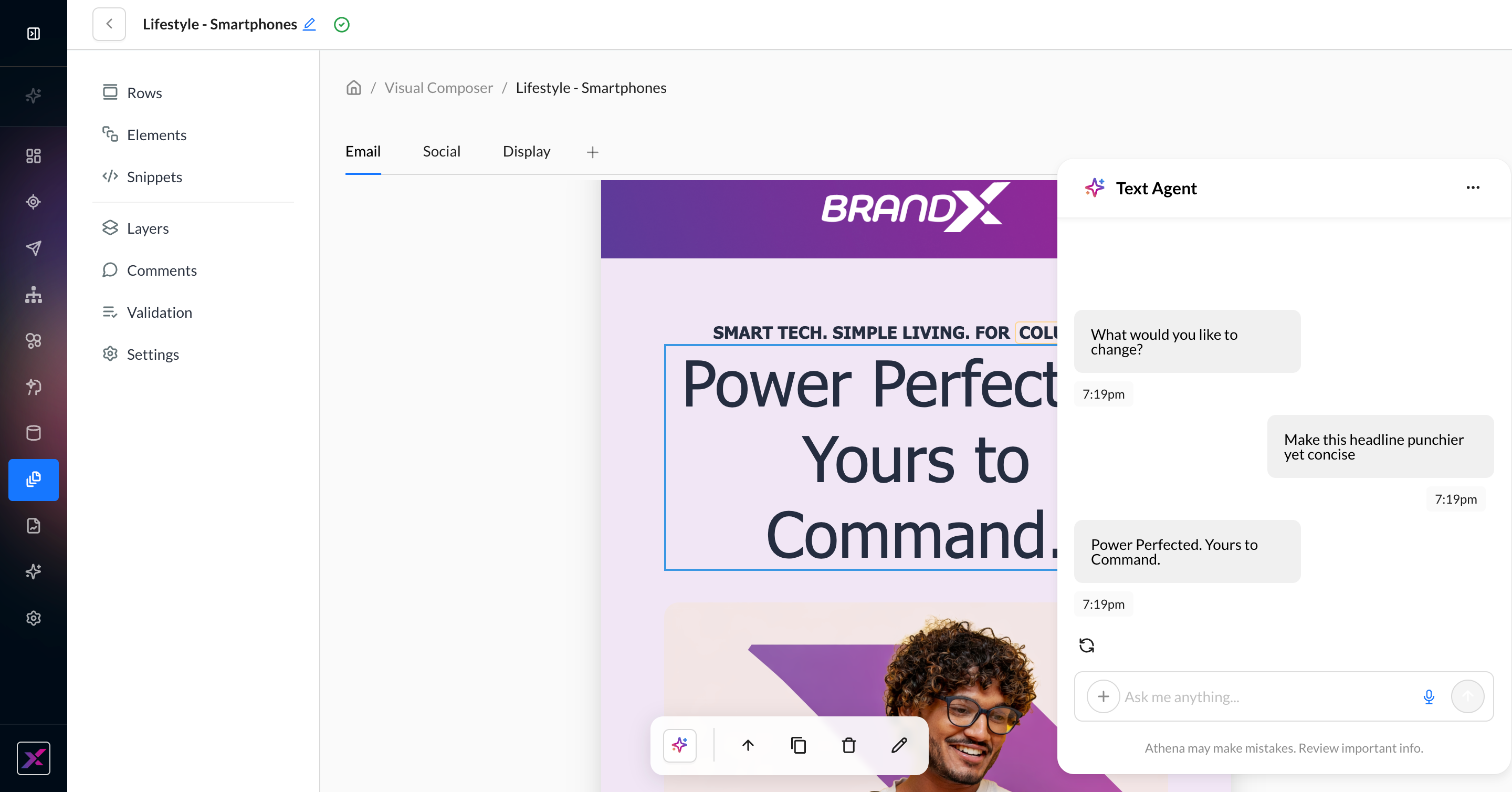Viewport: 1512px width, 792px height.
Task: Click the Athena may make mistakes notice
Action: (x=1284, y=747)
